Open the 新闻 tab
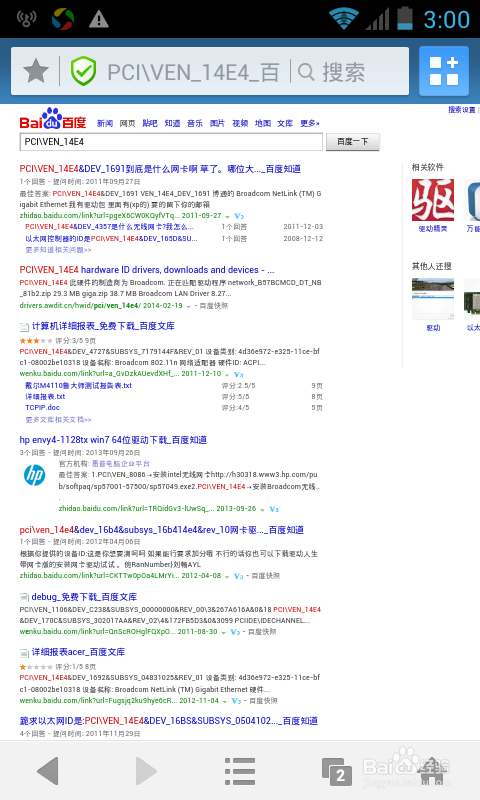Screen dimensions: 480x800 (105, 123)
